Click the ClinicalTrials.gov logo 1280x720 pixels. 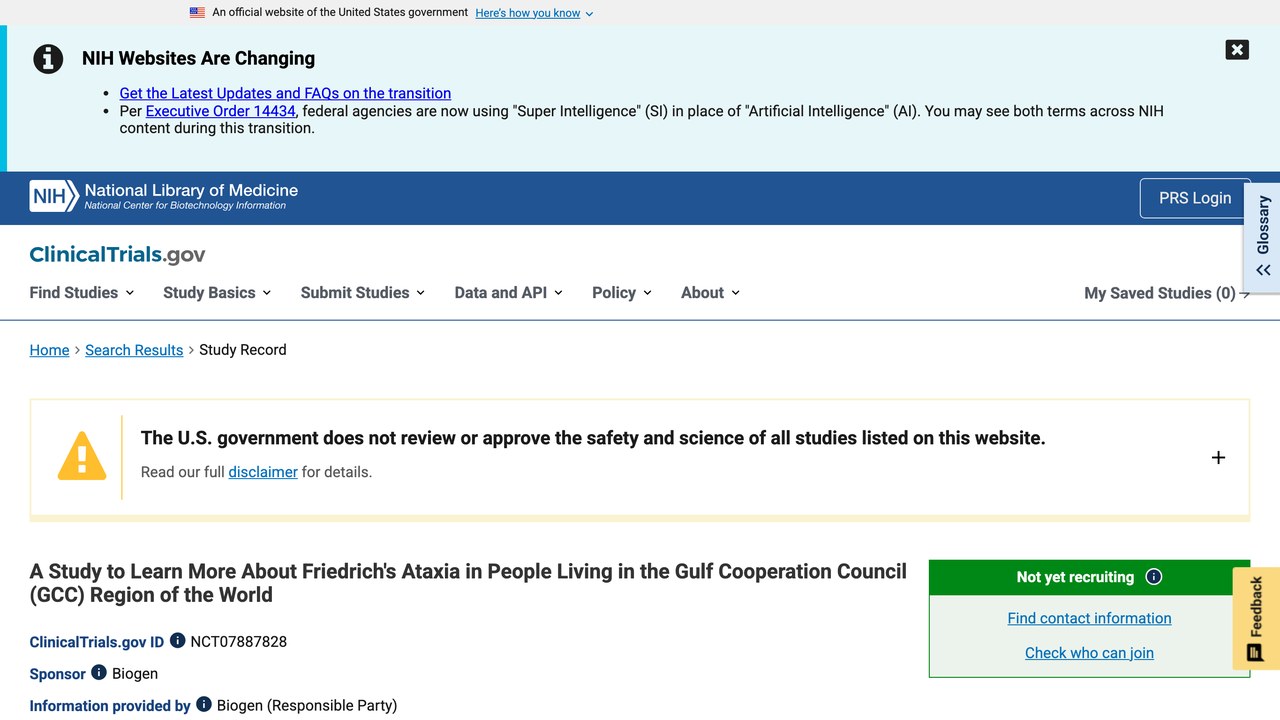pos(117,254)
